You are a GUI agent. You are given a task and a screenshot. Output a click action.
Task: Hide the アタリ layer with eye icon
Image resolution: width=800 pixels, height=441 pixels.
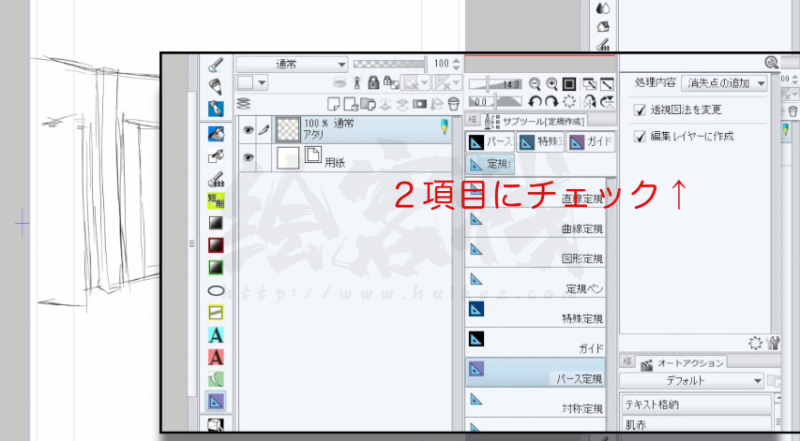click(x=249, y=129)
